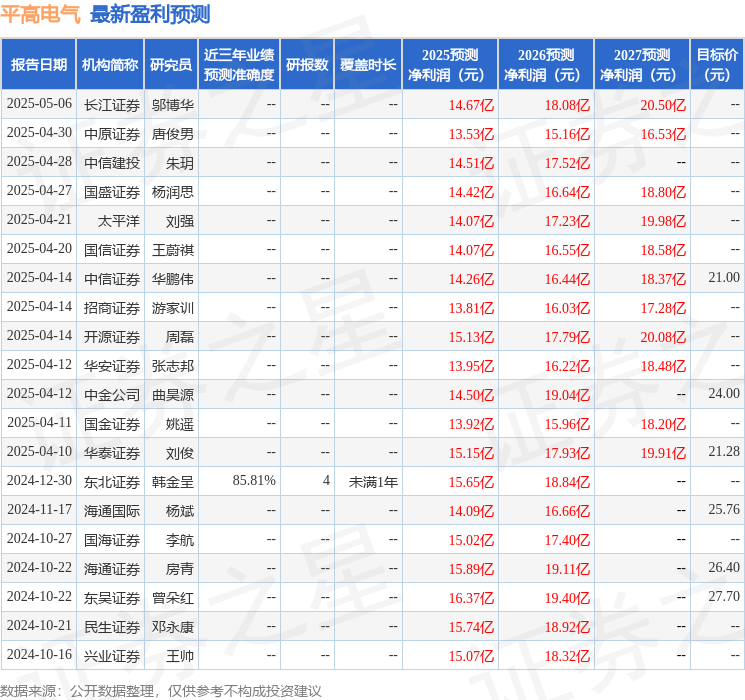Click the 近三年业绩预测准确度 column header
The height and width of the screenshot is (700, 745).
(x=239, y=65)
